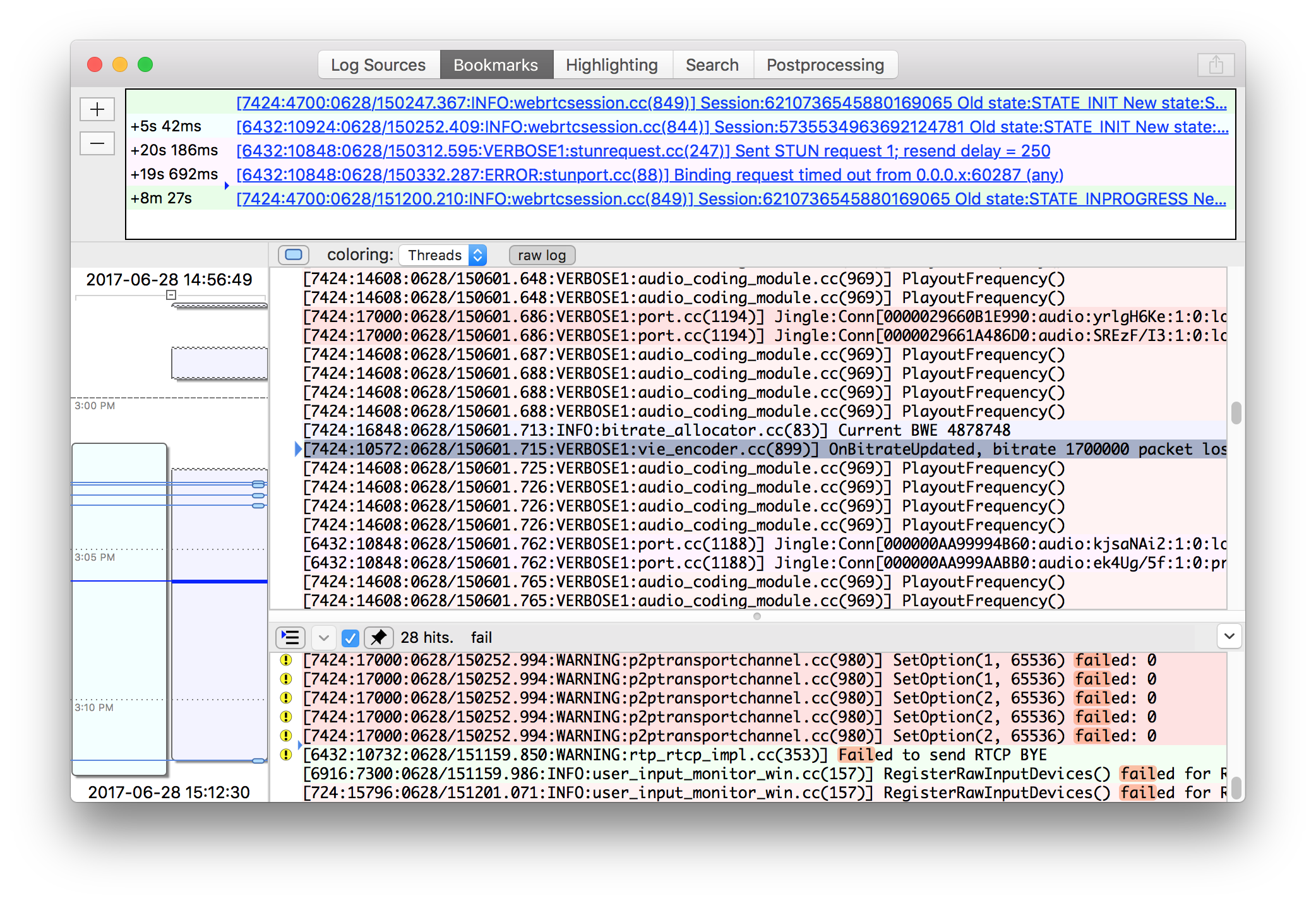1316x903 pixels.
Task: Toggle the timeline panel view button
Action: coord(294,254)
